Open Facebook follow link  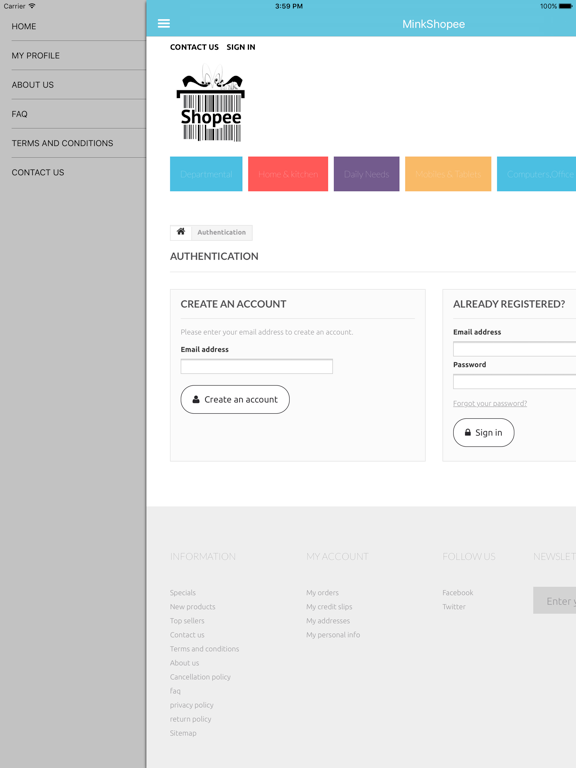pos(457,593)
